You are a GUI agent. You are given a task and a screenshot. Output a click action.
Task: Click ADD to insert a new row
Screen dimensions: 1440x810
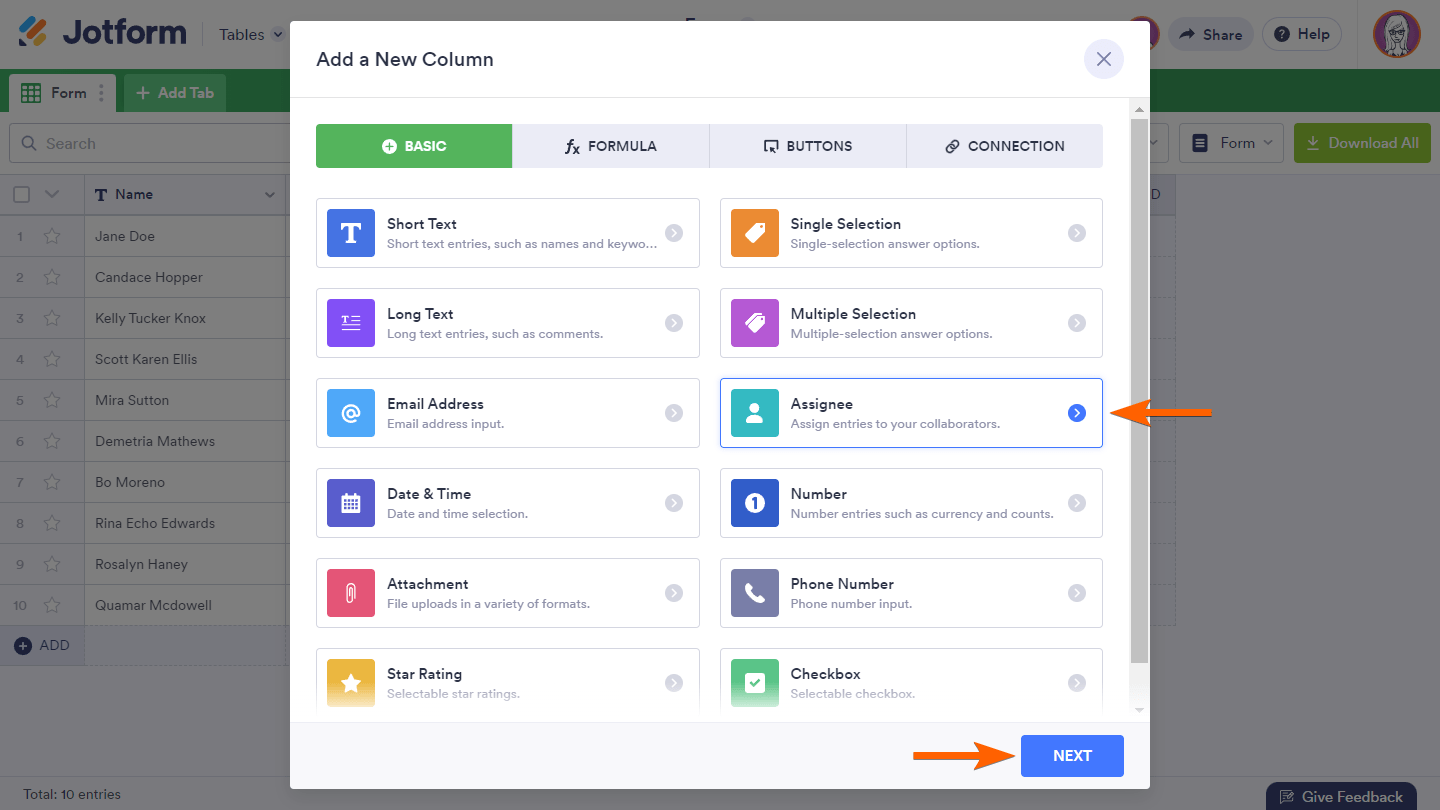[x=42, y=646]
